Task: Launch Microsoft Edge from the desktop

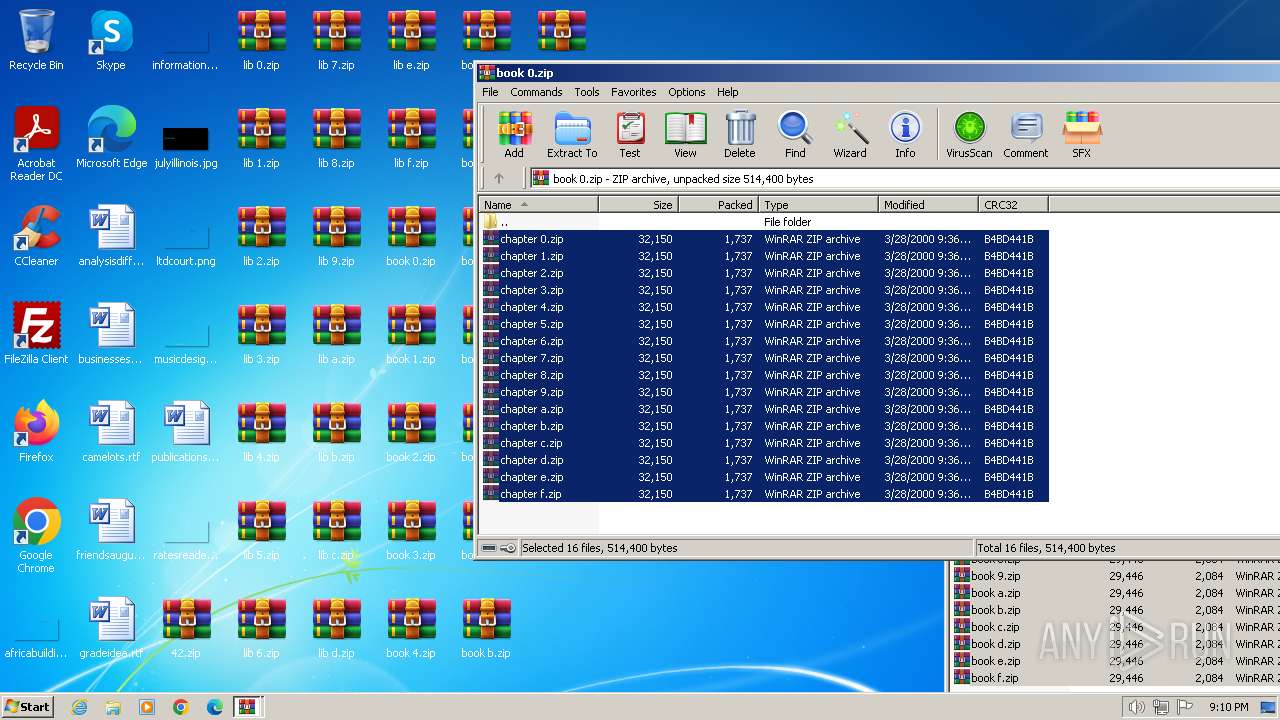Action: pyautogui.click(x=111, y=138)
